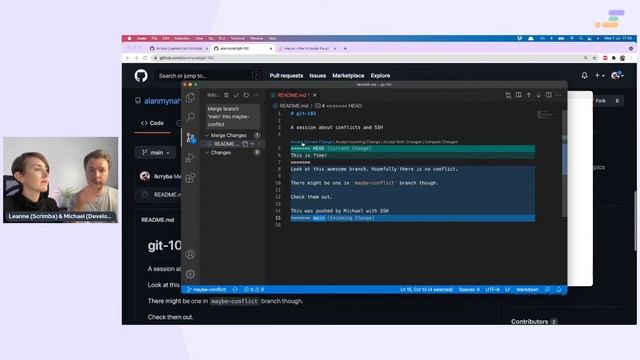The image size is (640, 360).
Task: Open the File menu in macOS menu bar
Action: tap(154, 38)
